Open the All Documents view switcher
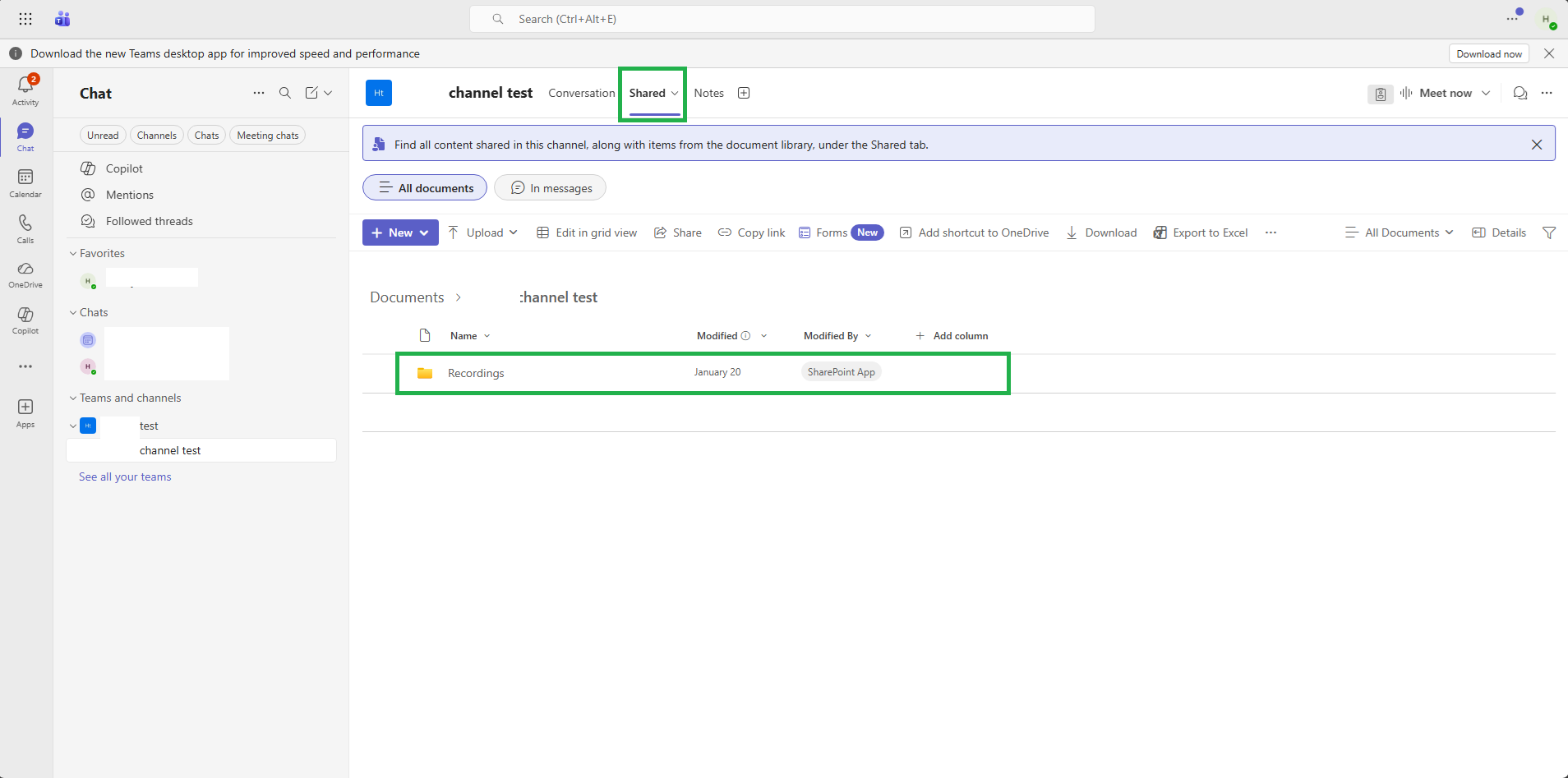 tap(1400, 232)
